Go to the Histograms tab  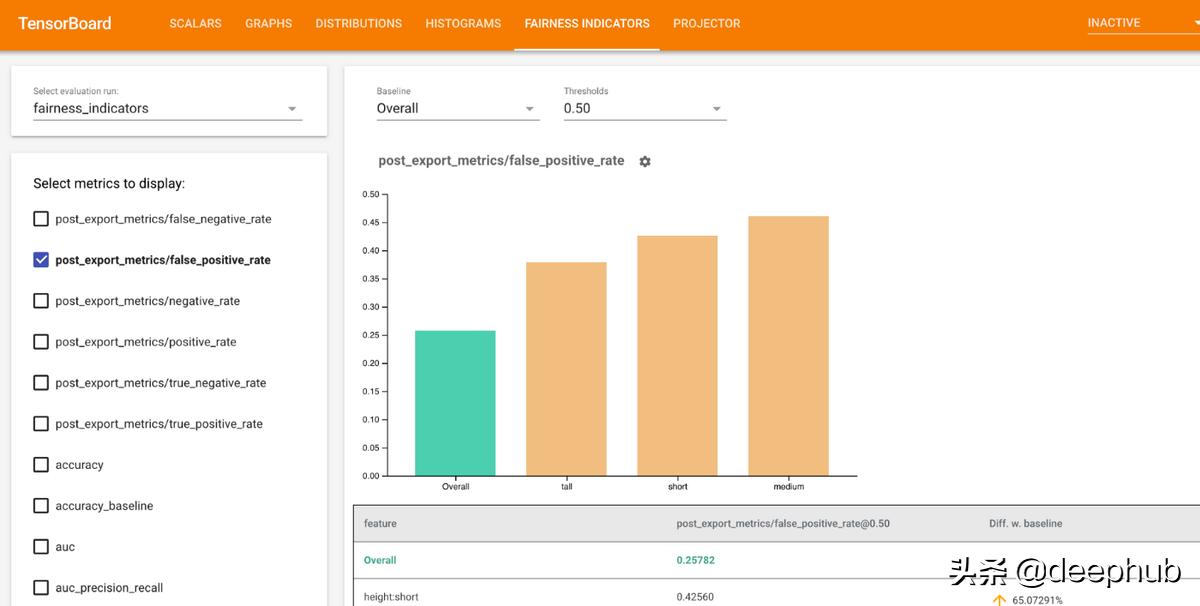click(x=463, y=23)
